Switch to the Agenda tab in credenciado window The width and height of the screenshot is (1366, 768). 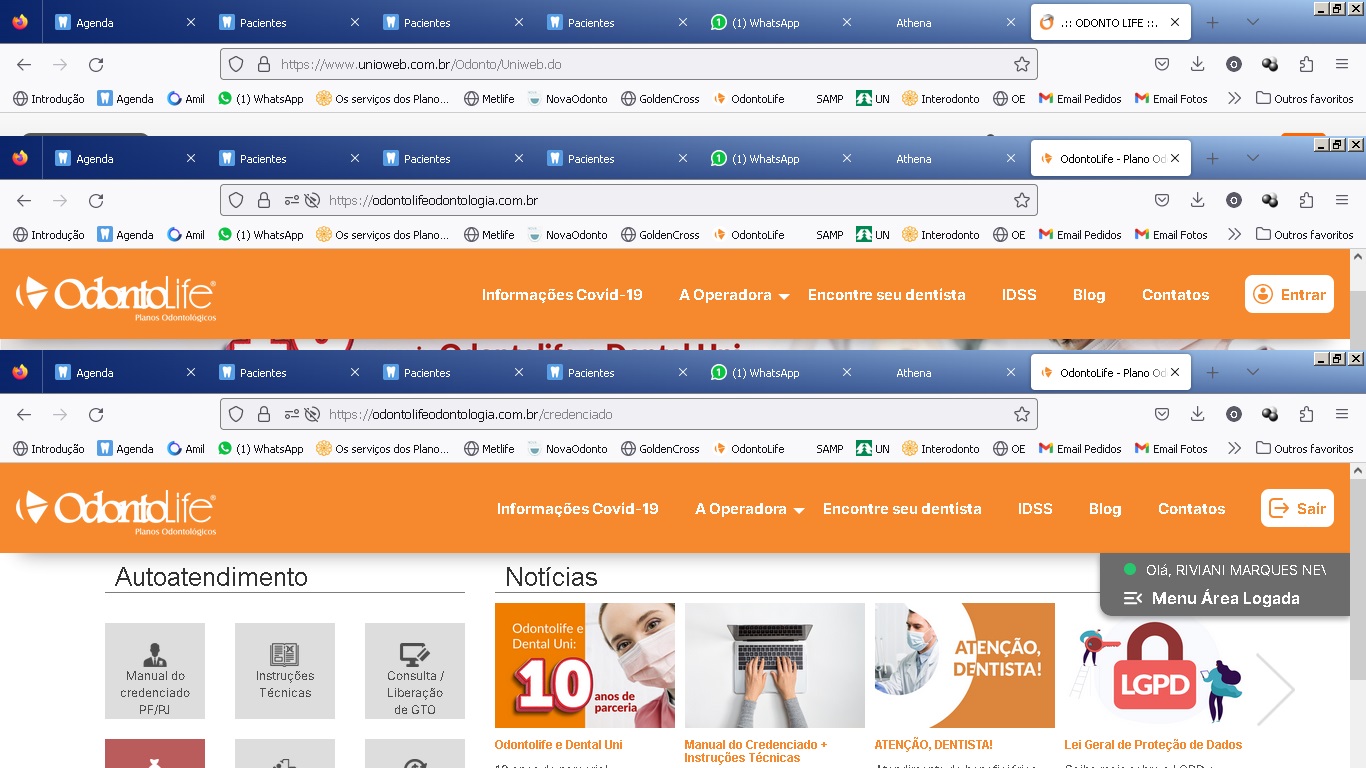(x=125, y=372)
